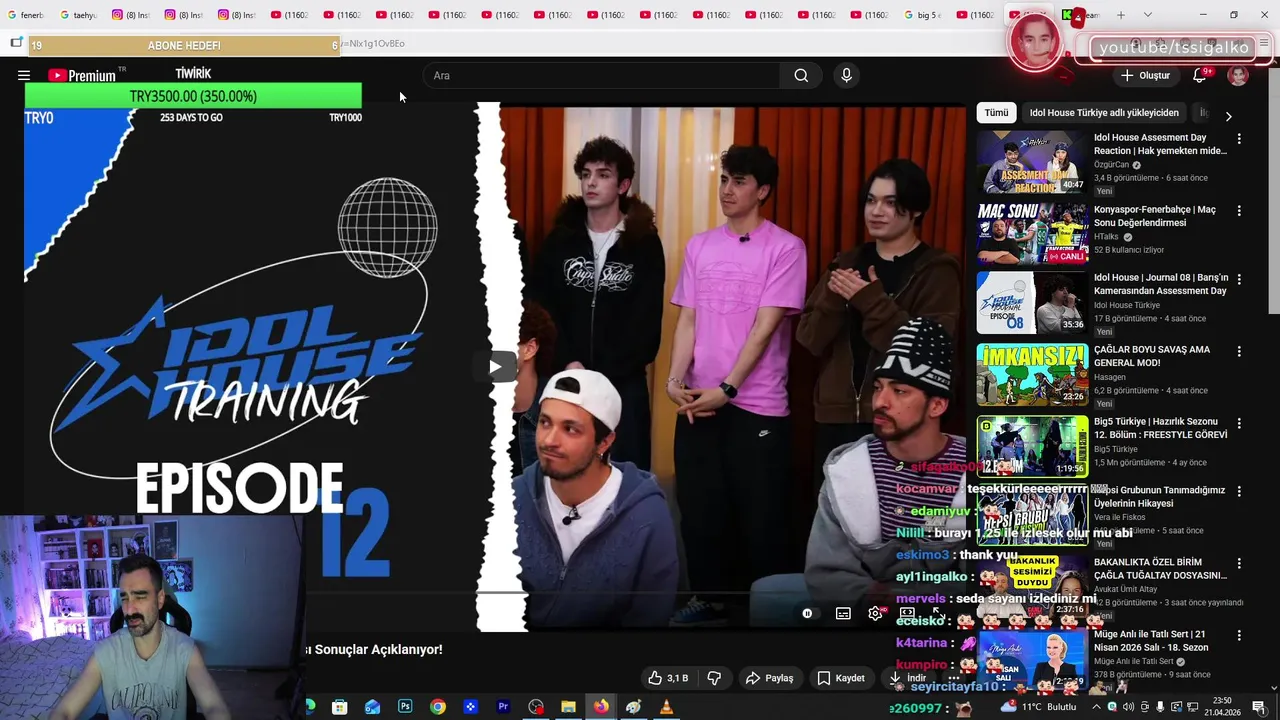This screenshot has height=720, width=1280.
Task: Dislike the video
Action: (714, 678)
